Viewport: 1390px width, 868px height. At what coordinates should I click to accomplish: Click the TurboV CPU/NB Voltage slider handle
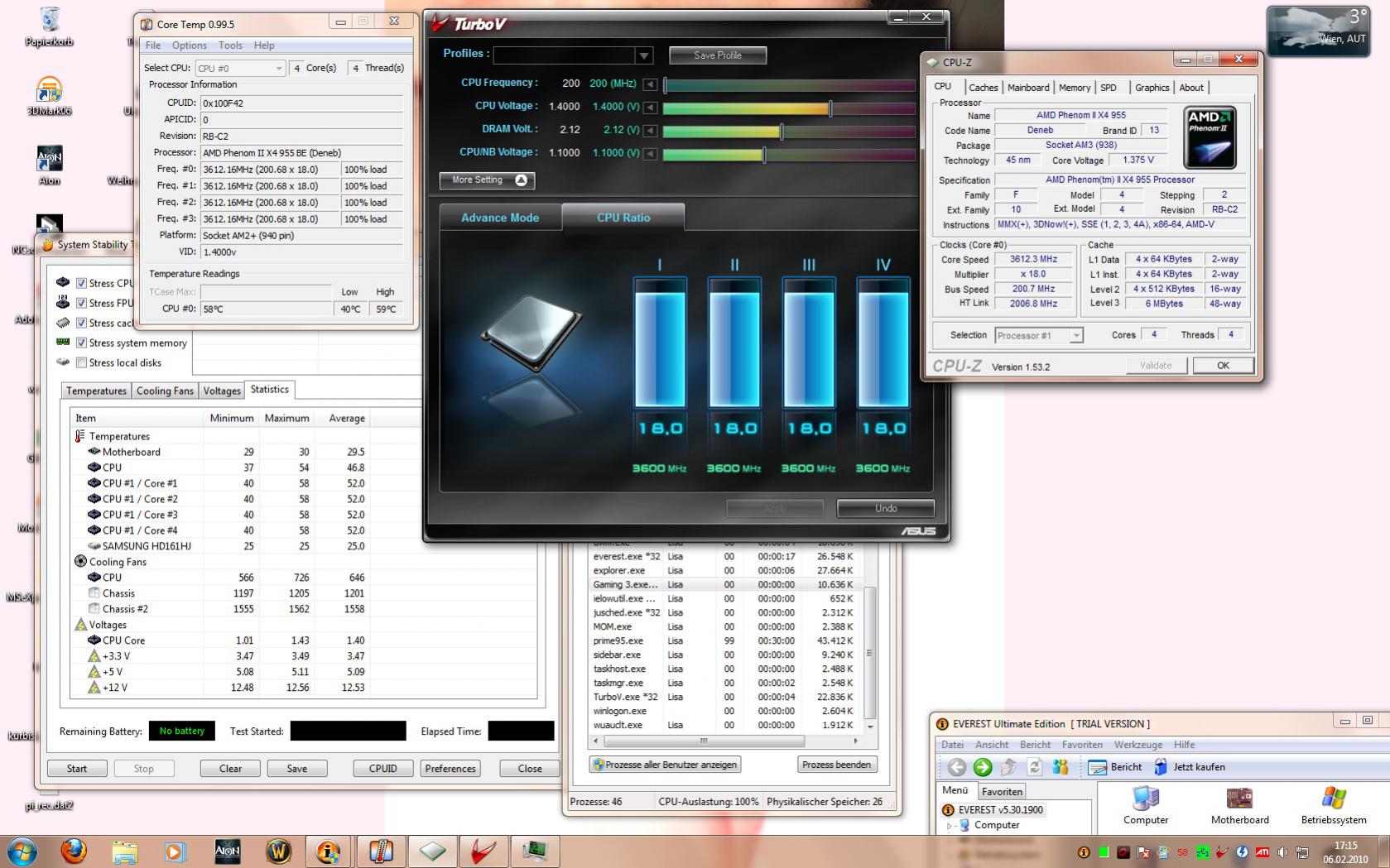(x=763, y=154)
